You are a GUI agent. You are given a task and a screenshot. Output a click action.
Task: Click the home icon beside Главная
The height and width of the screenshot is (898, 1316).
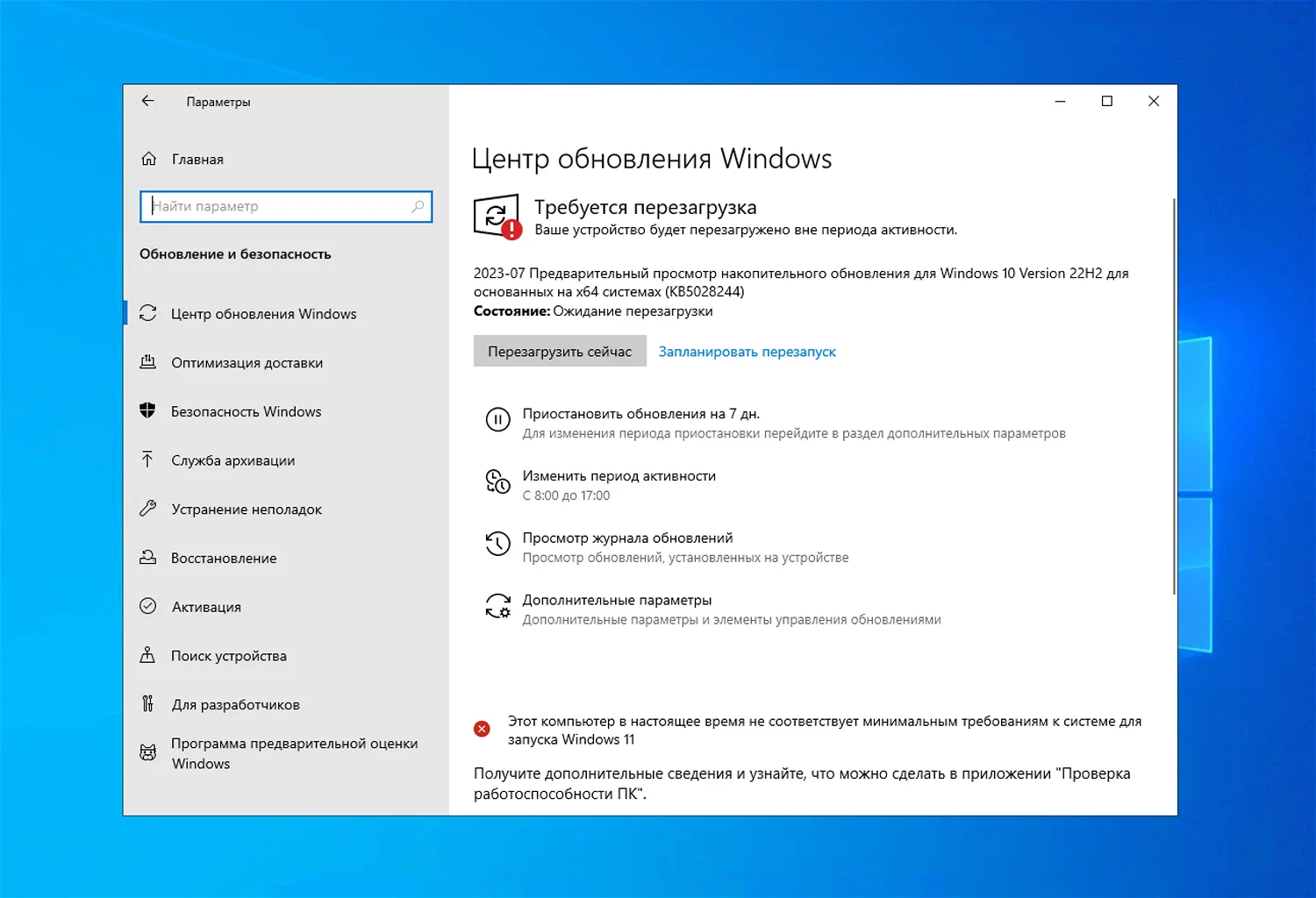[149, 159]
